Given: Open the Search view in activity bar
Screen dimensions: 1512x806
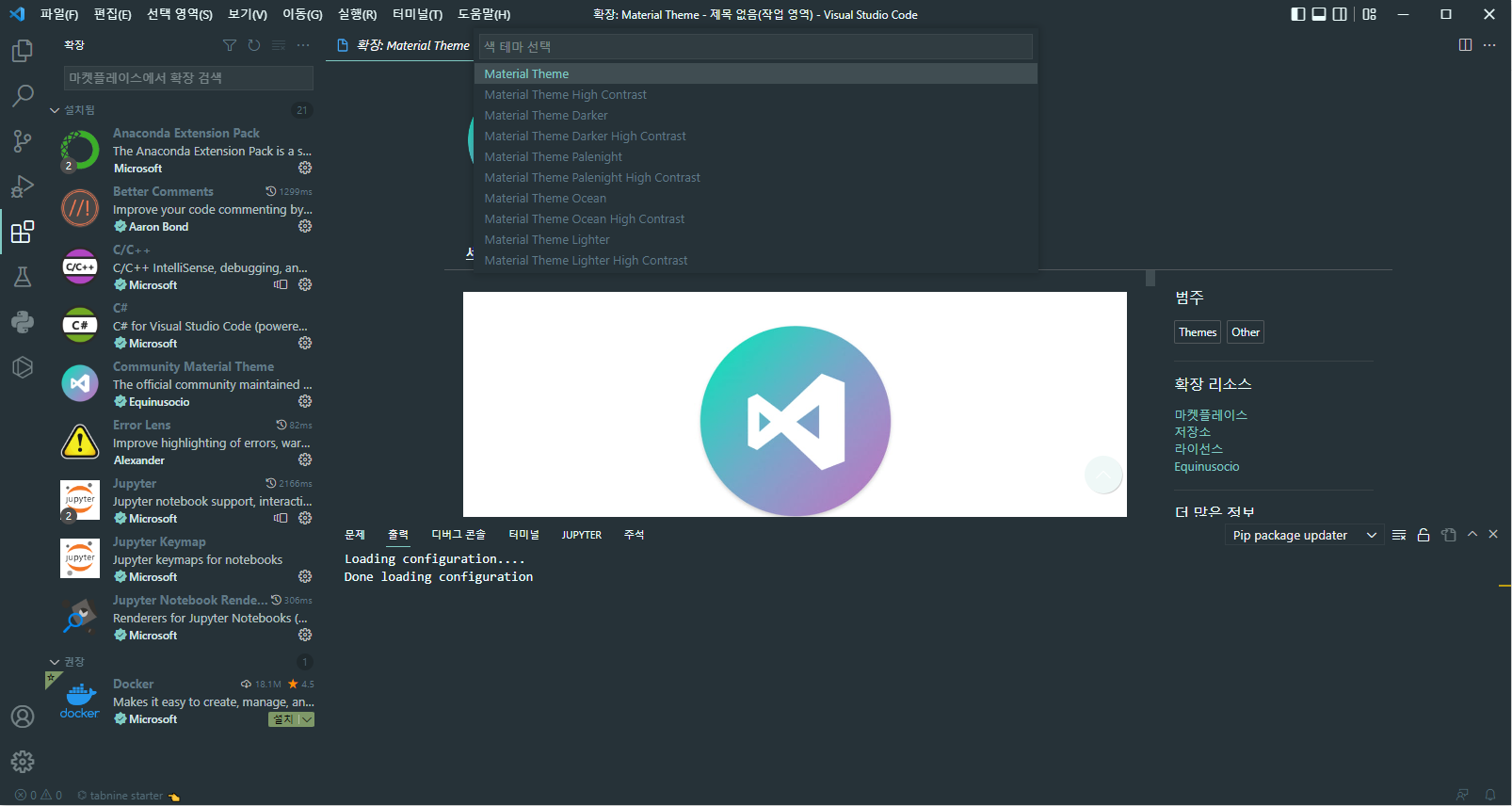Looking at the screenshot, I should (23, 96).
